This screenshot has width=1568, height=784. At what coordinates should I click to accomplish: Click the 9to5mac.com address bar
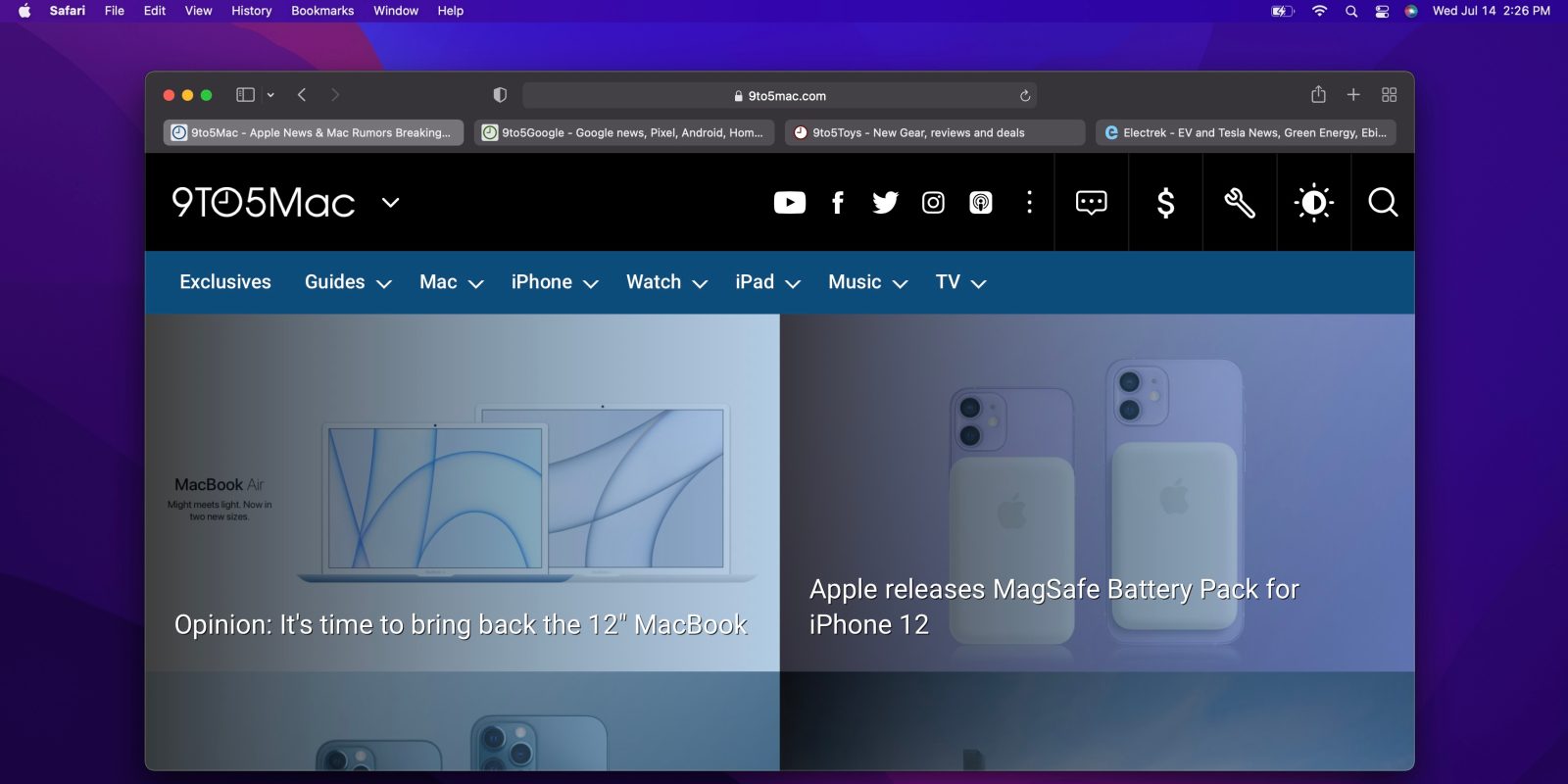(x=779, y=96)
